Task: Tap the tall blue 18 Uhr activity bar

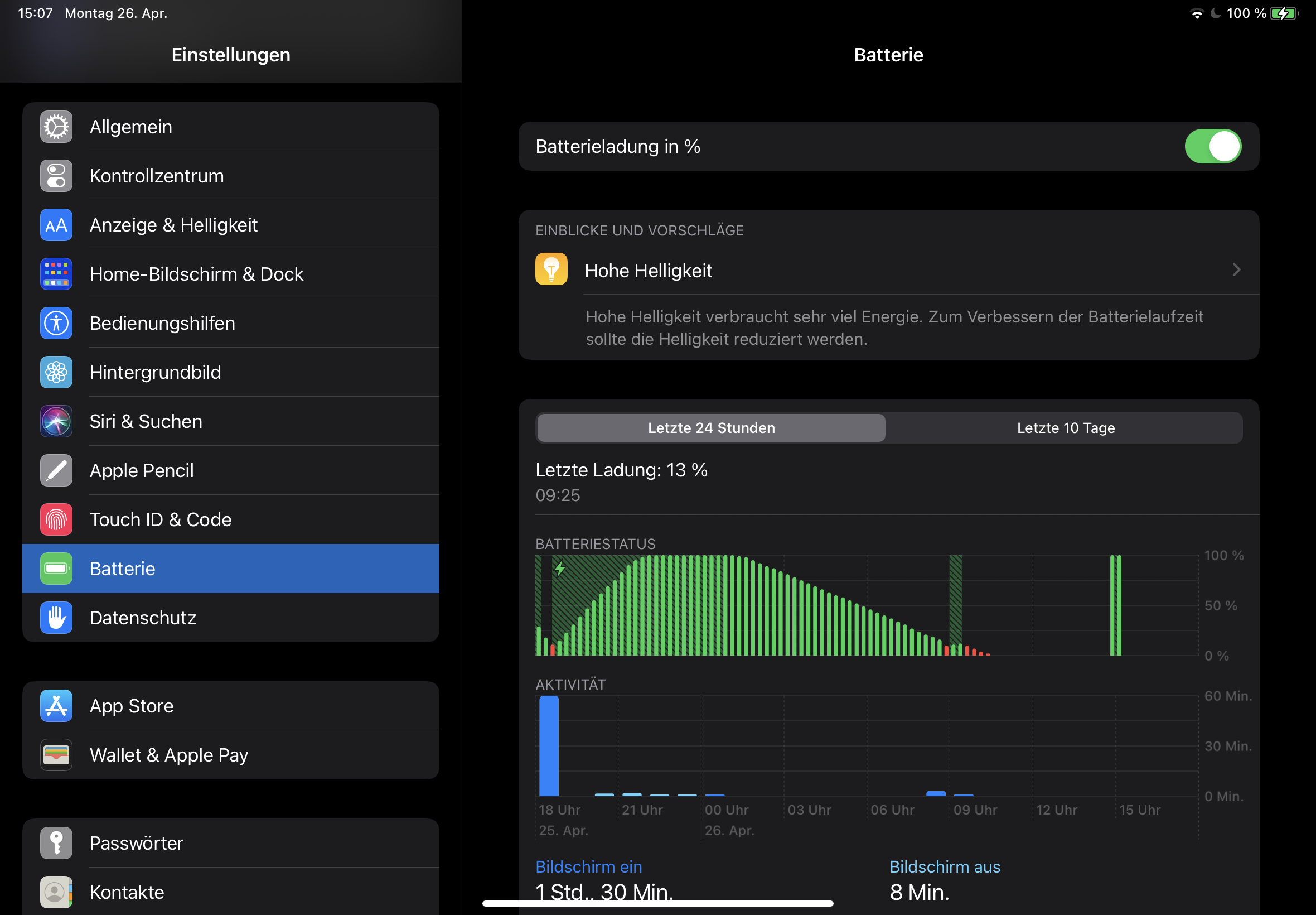Action: click(548, 745)
